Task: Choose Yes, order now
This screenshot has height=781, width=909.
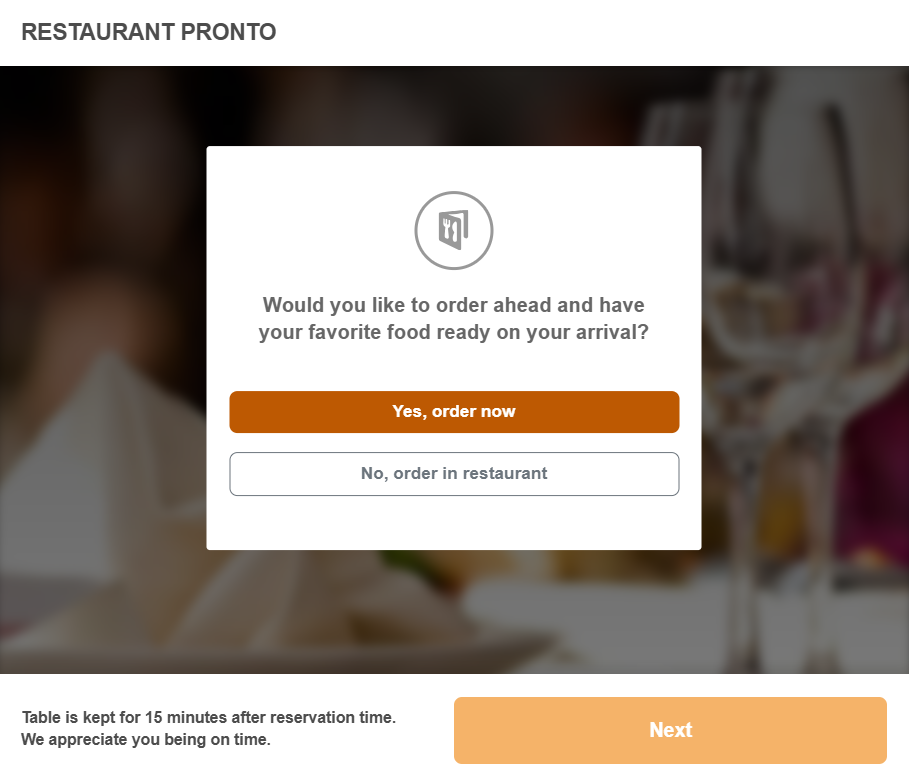Action: pyautogui.click(x=454, y=412)
